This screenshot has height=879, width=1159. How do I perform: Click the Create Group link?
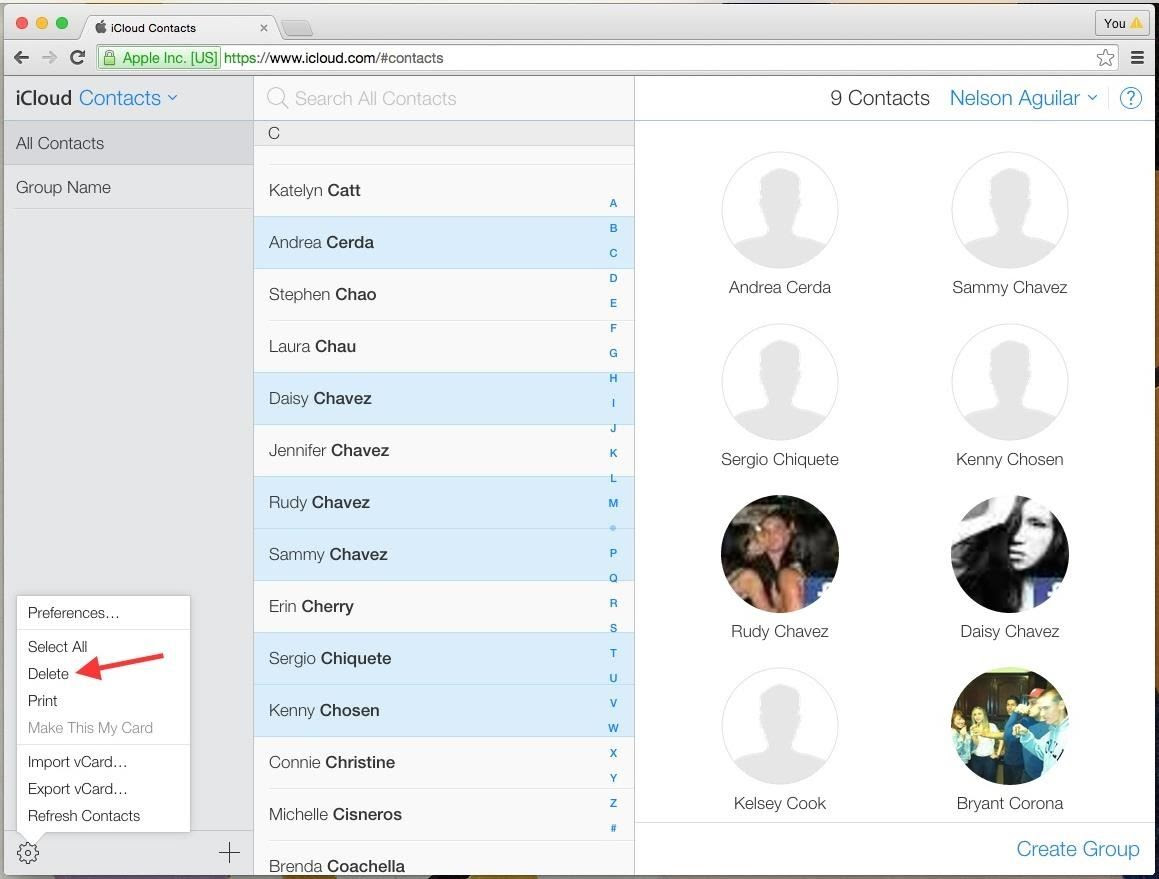coord(1077,849)
